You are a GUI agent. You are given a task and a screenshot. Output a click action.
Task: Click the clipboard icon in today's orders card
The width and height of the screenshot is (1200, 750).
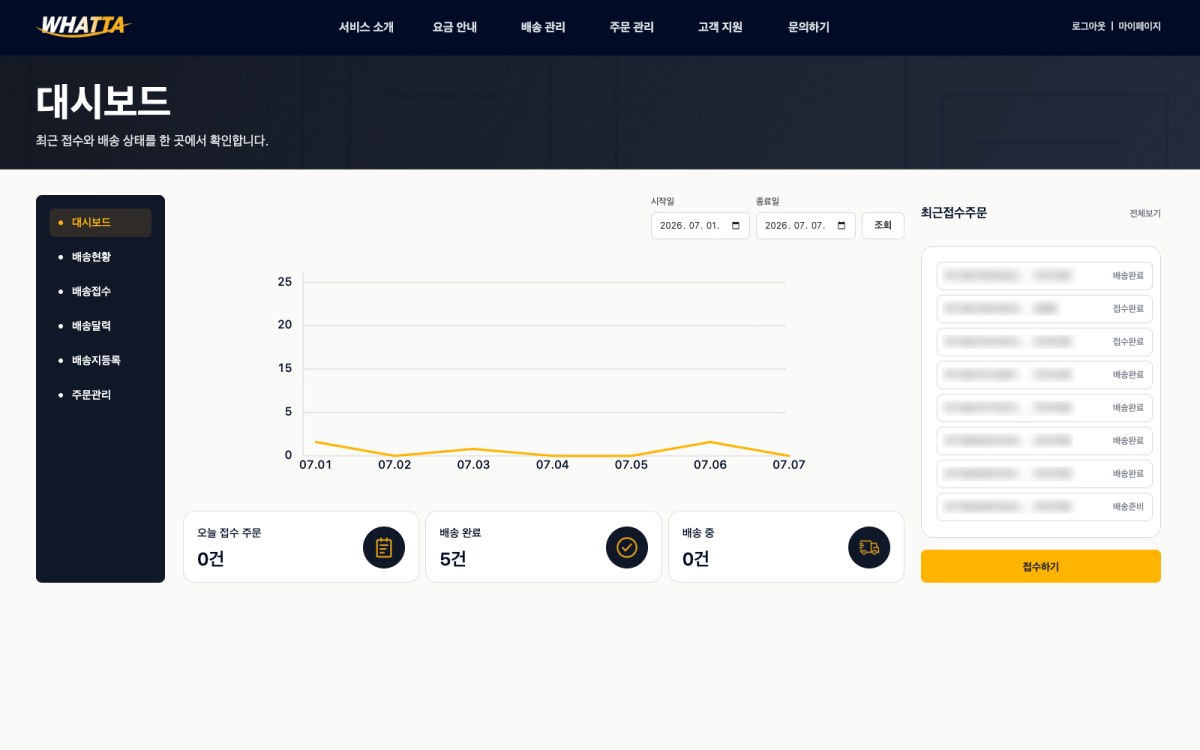coord(384,547)
